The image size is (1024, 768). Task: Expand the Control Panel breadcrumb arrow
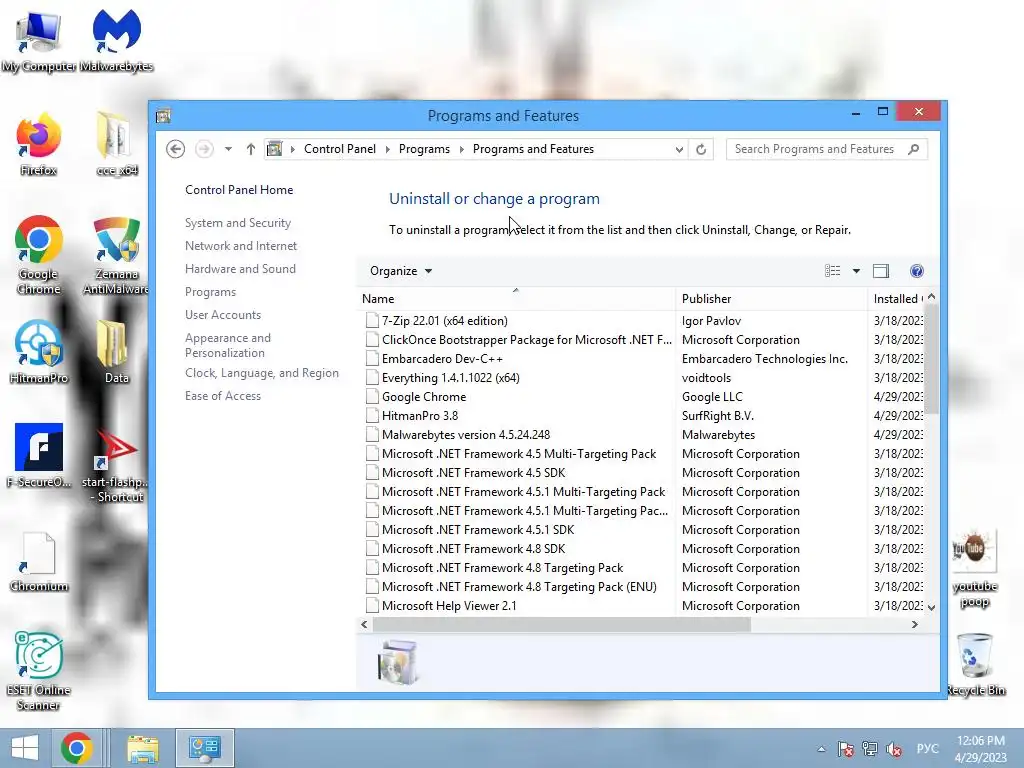pyautogui.click(x=387, y=149)
